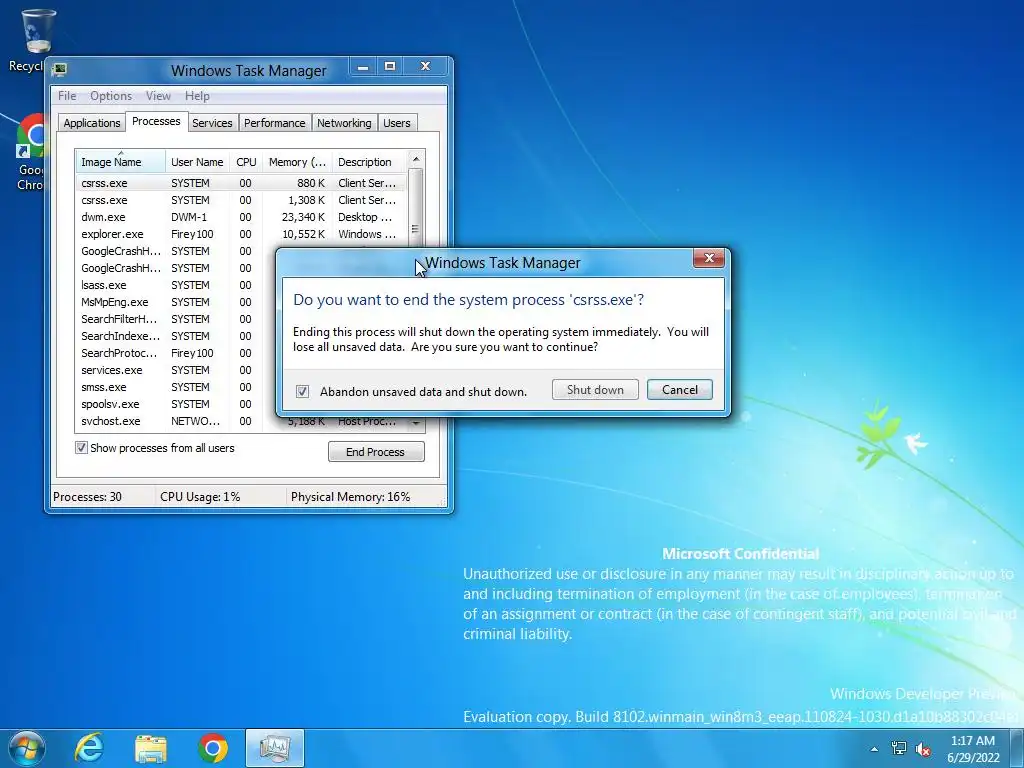Click the End Process button
Screen dimensions: 1024x768
pyautogui.click(x=376, y=452)
